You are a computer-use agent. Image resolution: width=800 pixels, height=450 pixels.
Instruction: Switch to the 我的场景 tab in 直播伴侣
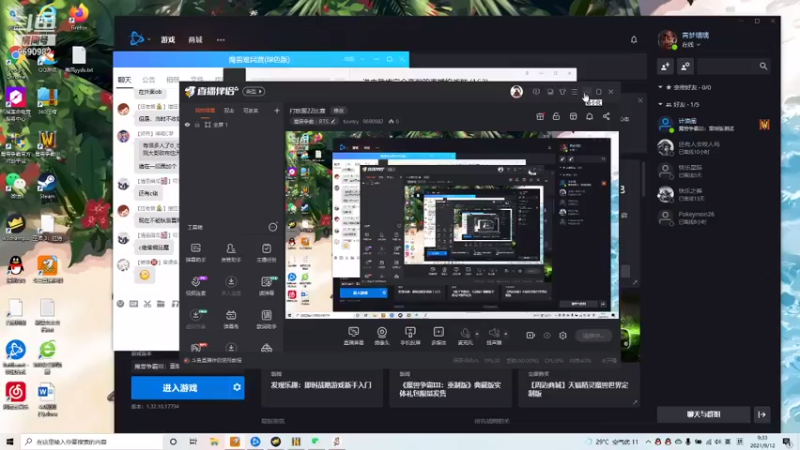(205, 110)
